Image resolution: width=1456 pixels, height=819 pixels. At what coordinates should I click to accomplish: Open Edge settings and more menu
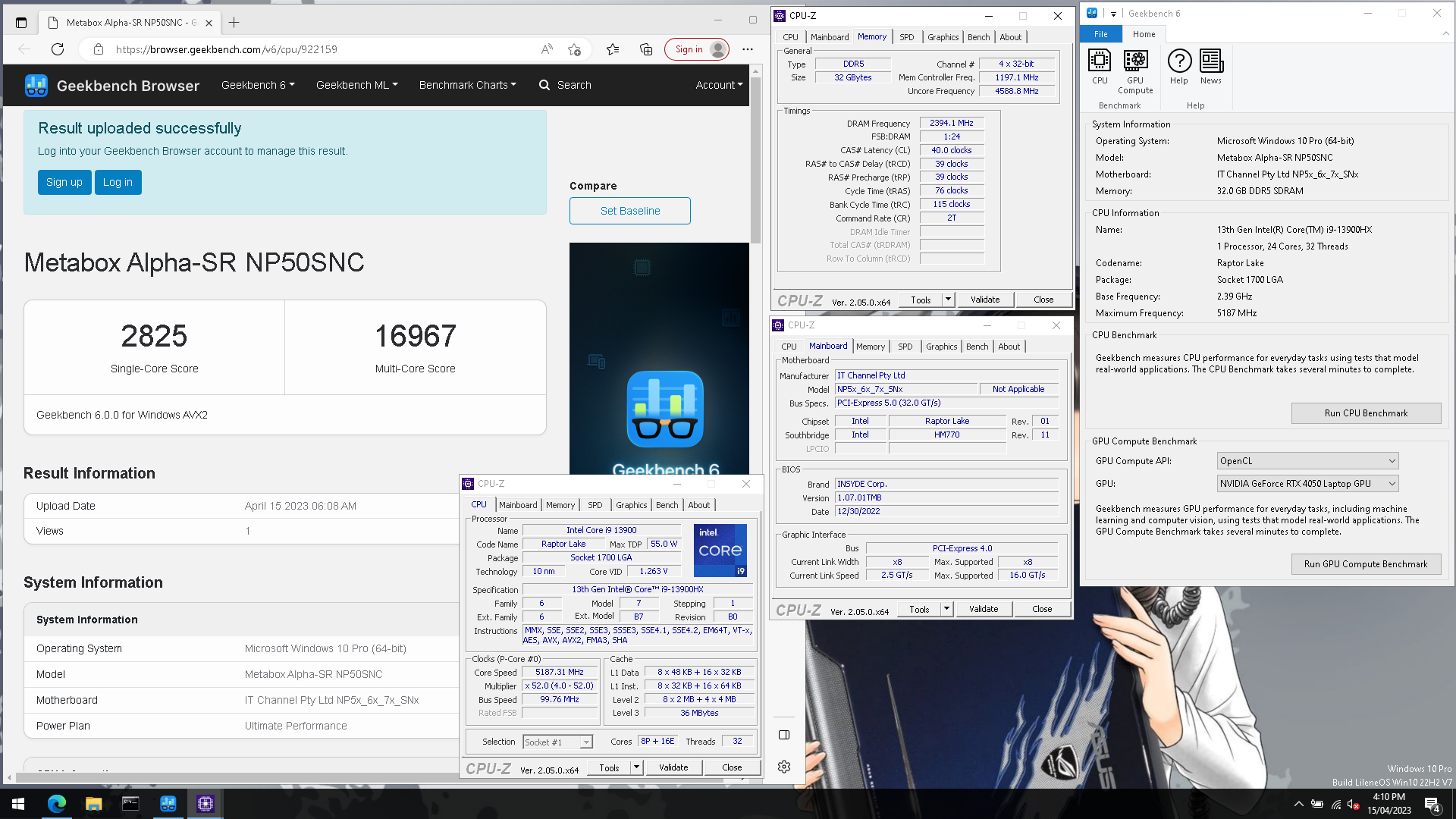tap(748, 49)
